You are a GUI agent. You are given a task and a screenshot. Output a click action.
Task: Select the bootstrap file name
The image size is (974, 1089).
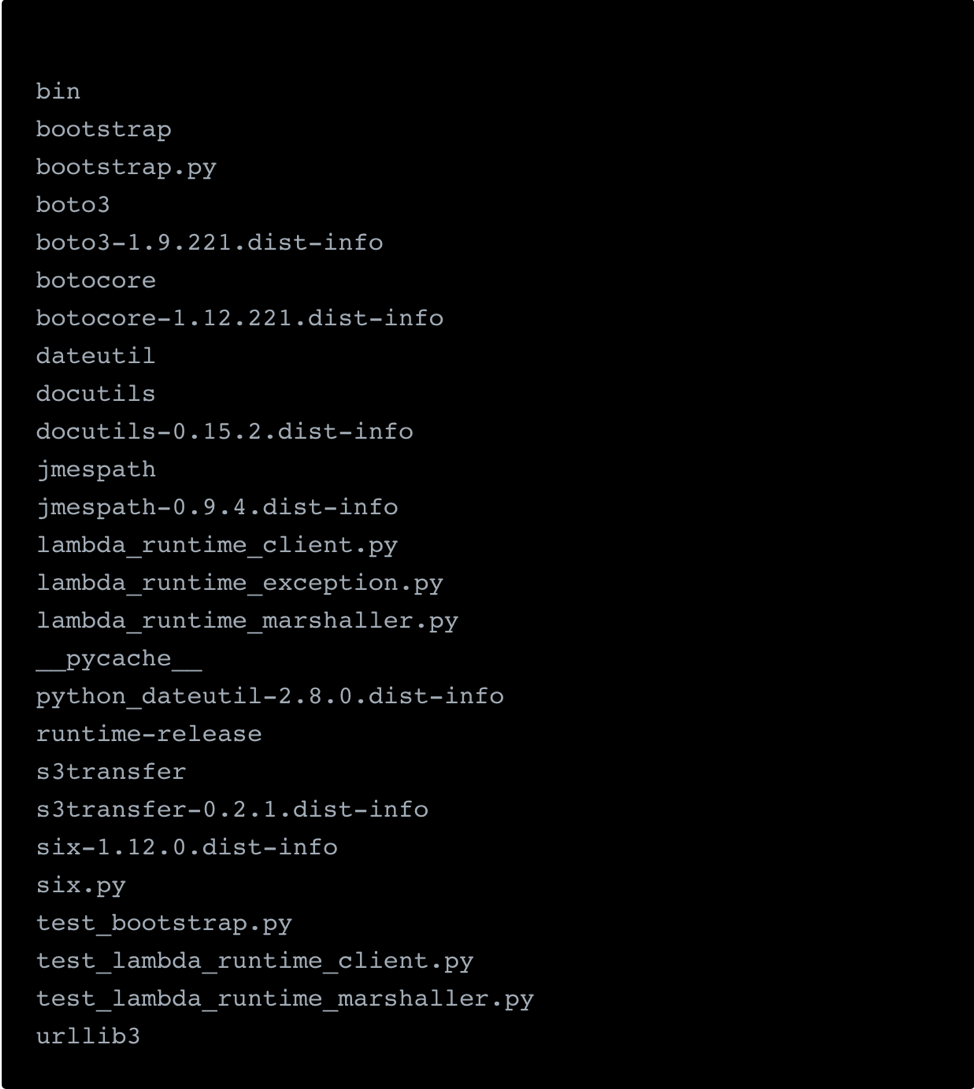(103, 129)
